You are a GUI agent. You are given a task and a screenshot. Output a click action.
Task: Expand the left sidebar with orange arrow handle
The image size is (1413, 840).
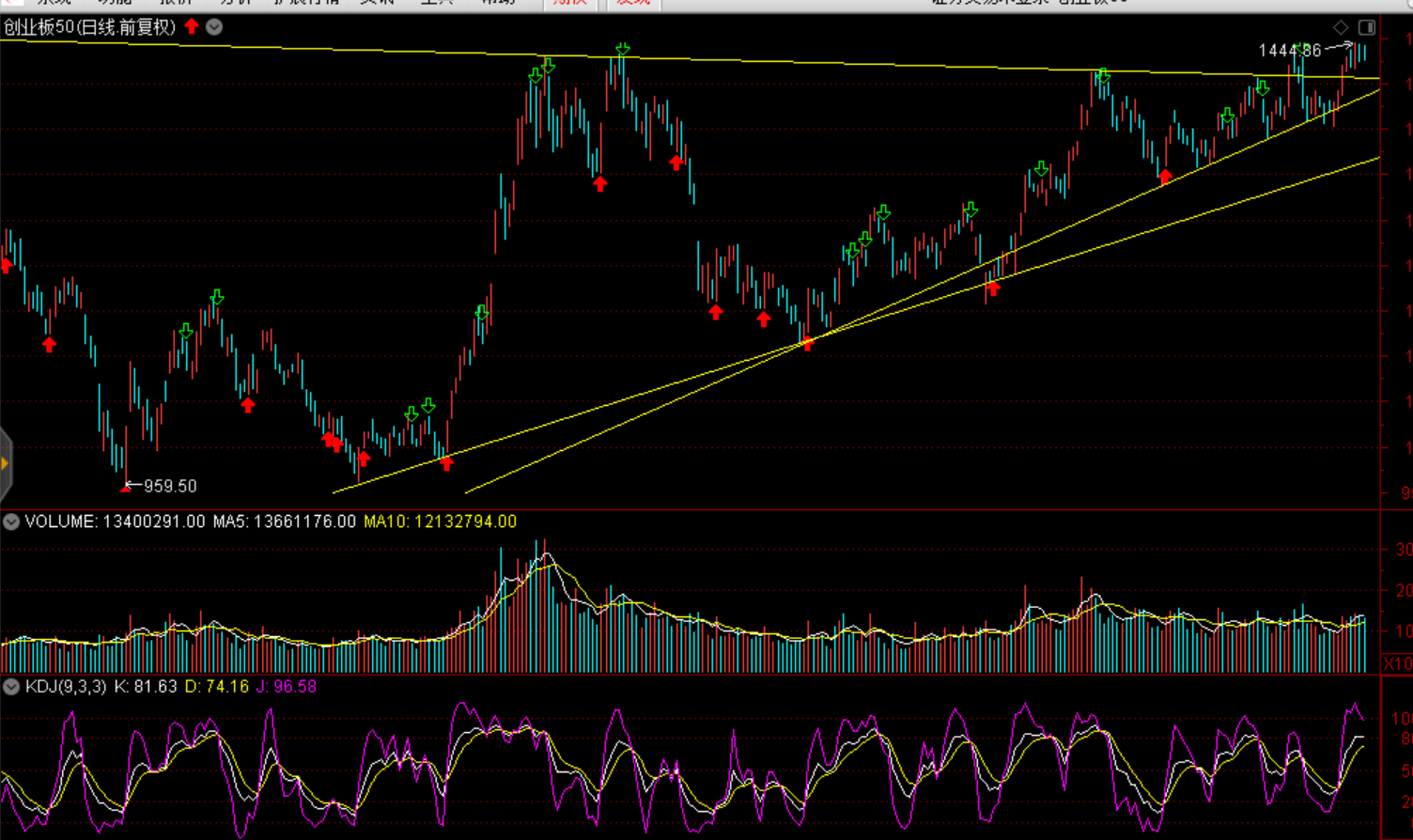pos(5,463)
